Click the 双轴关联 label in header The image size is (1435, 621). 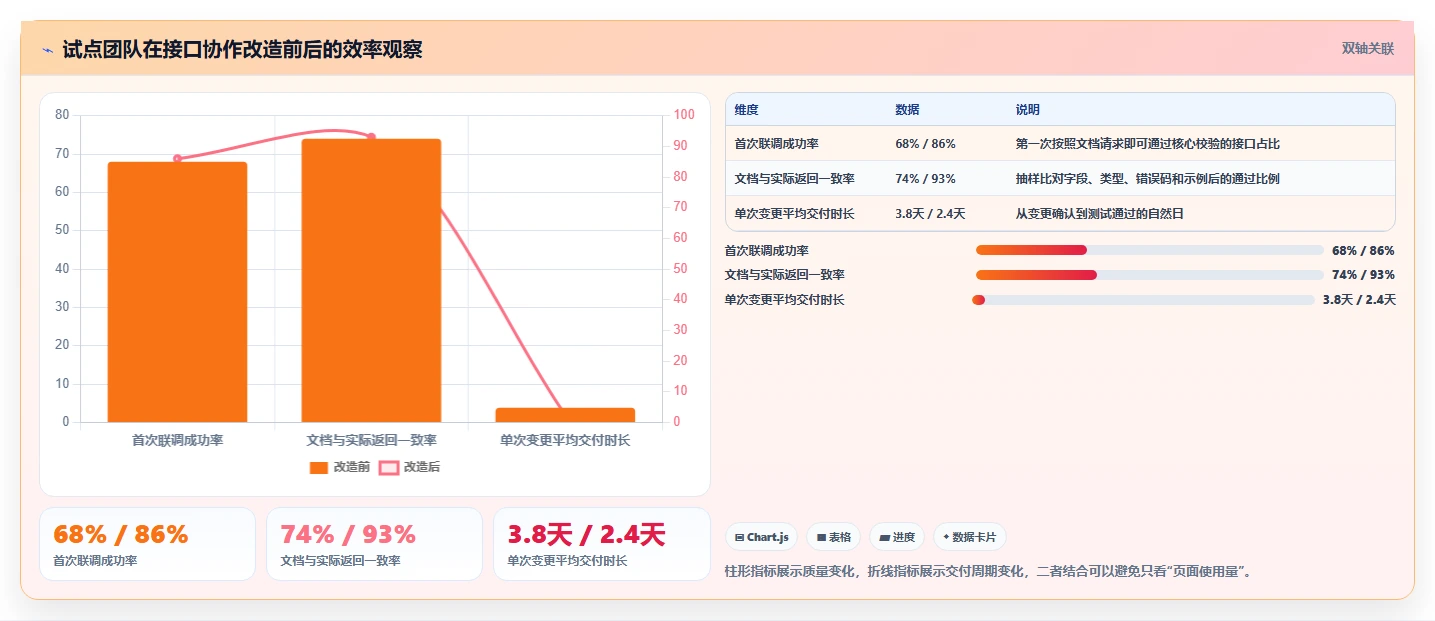(1367, 49)
